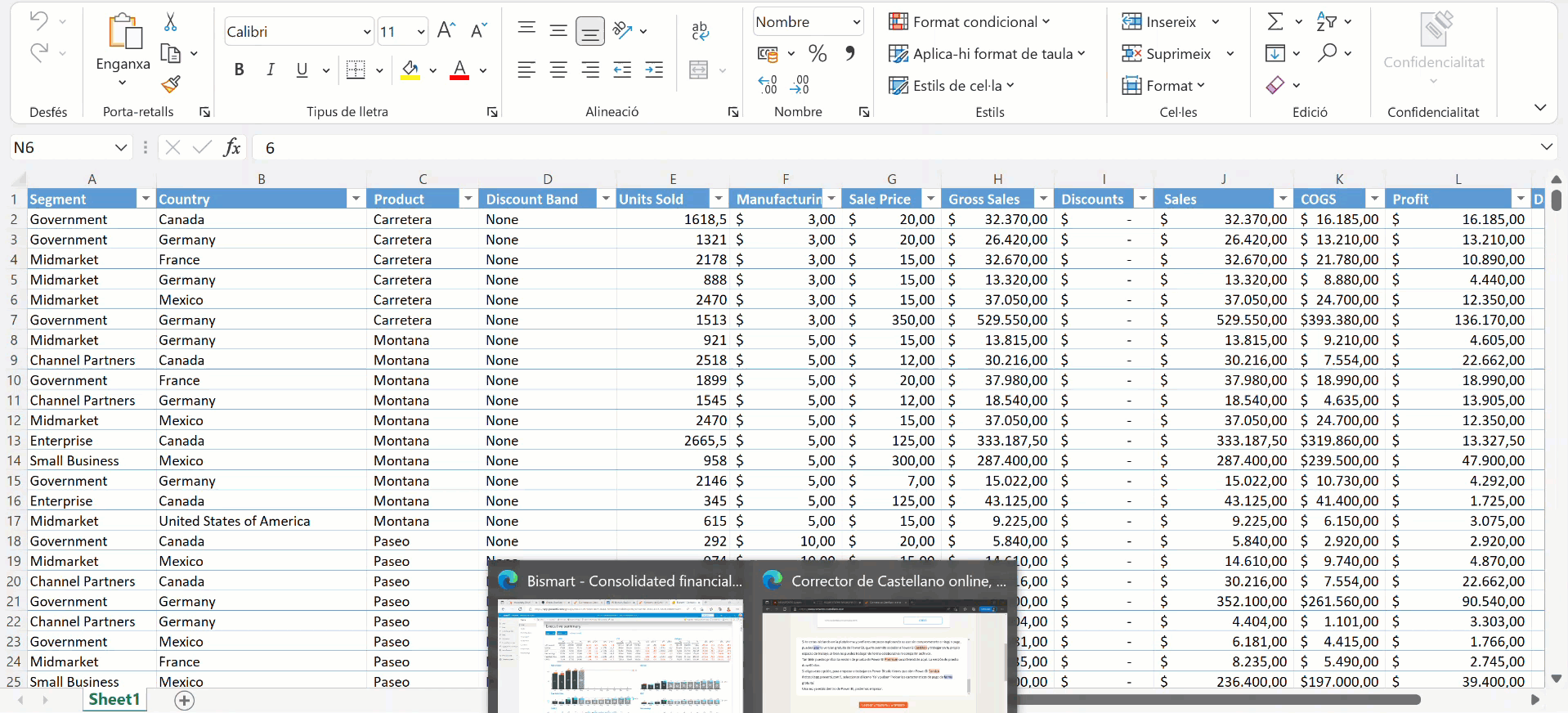This screenshot has height=713, width=1568.
Task: Expand the font name Calibri dropdown
Action: tap(366, 32)
